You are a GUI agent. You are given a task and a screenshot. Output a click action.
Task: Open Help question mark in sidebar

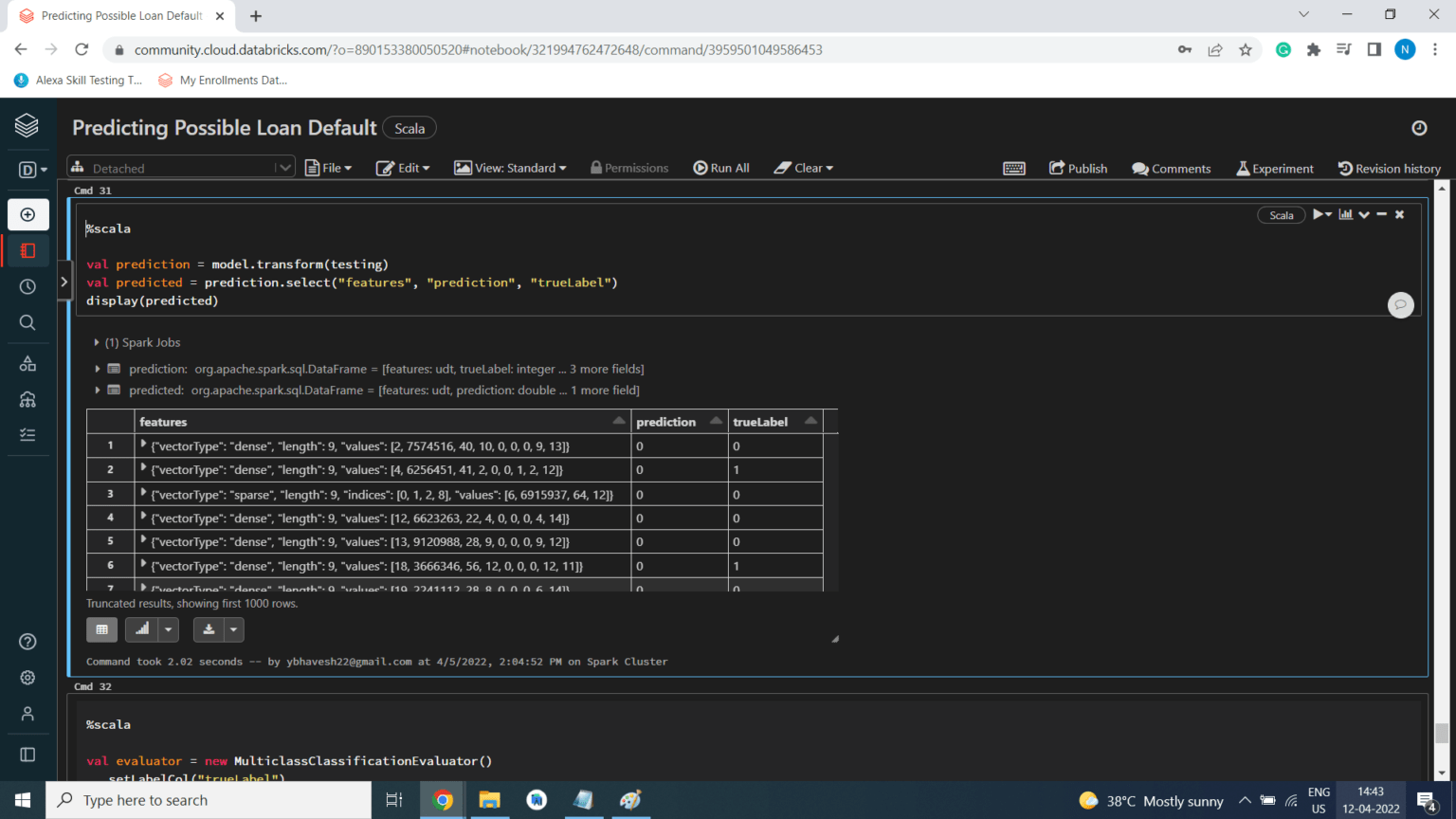(27, 642)
